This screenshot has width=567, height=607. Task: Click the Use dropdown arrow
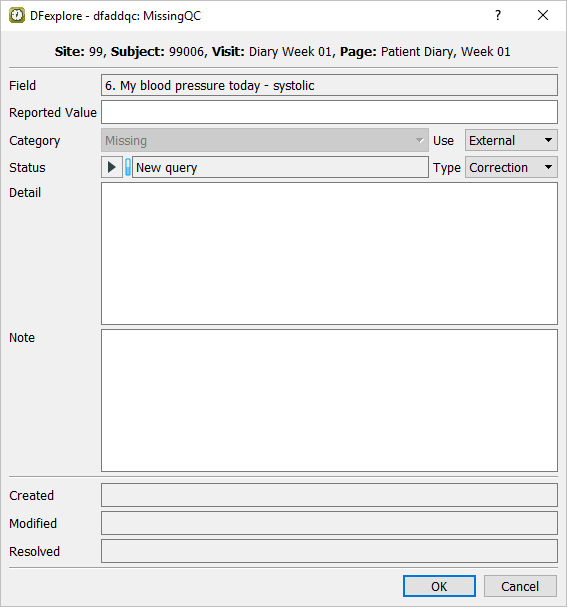coord(548,140)
